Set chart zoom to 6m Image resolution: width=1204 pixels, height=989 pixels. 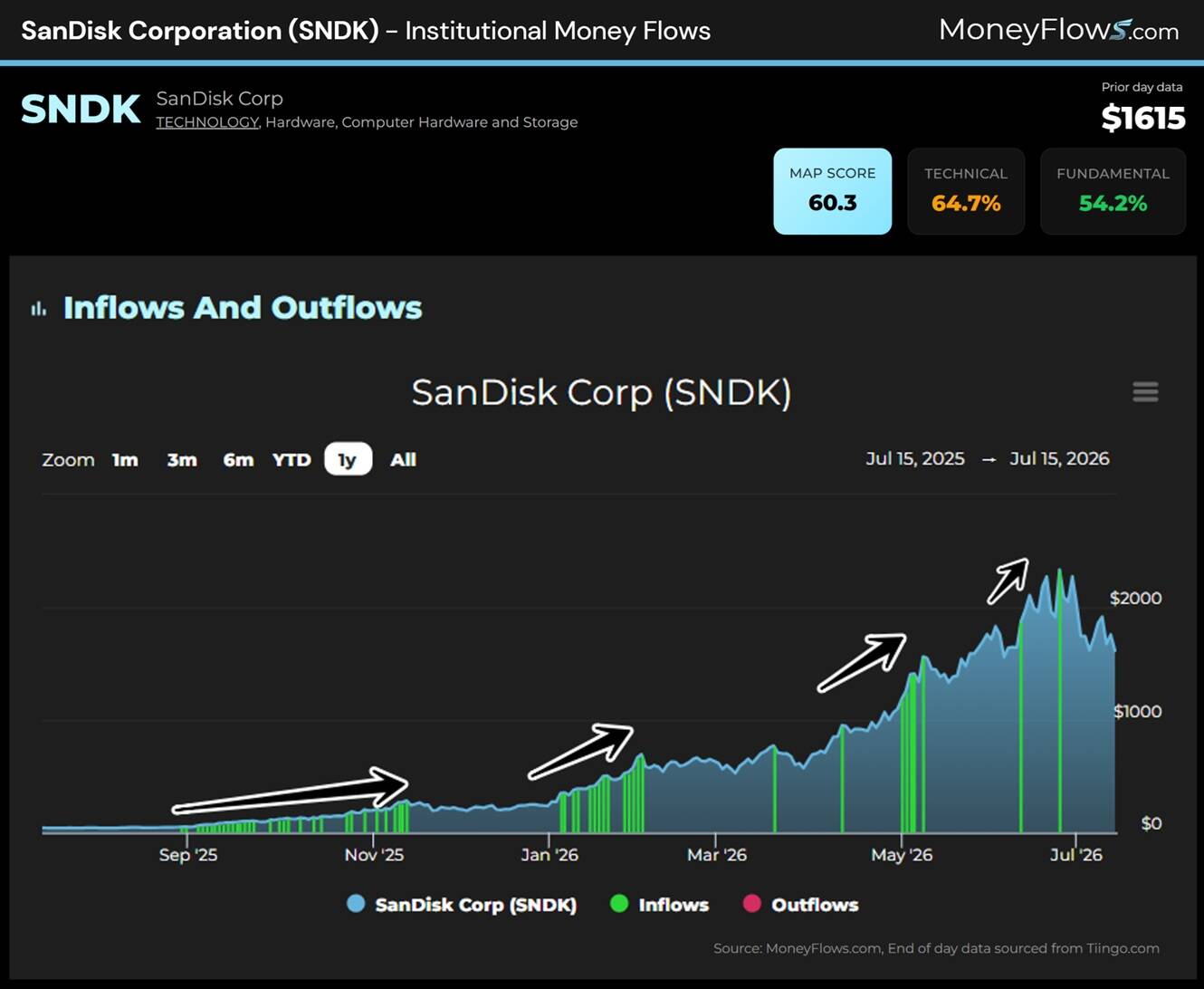click(x=238, y=460)
